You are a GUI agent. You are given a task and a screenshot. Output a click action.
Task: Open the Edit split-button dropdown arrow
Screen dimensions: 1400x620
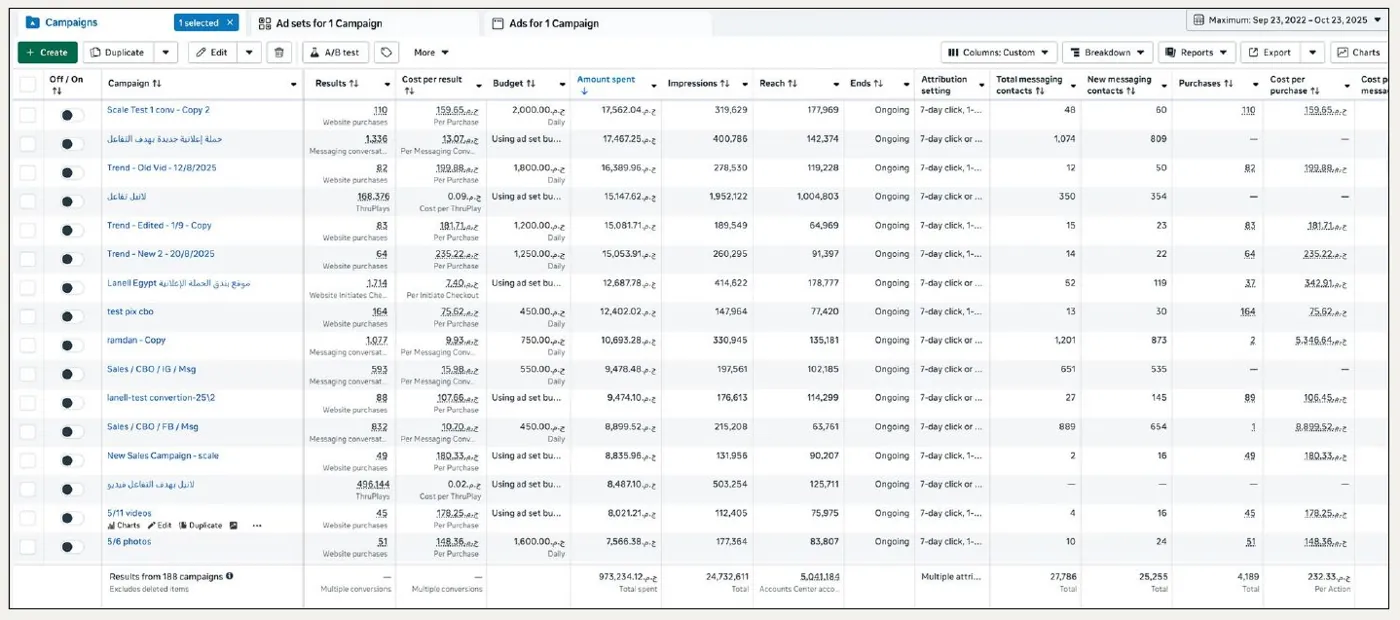click(x=249, y=53)
